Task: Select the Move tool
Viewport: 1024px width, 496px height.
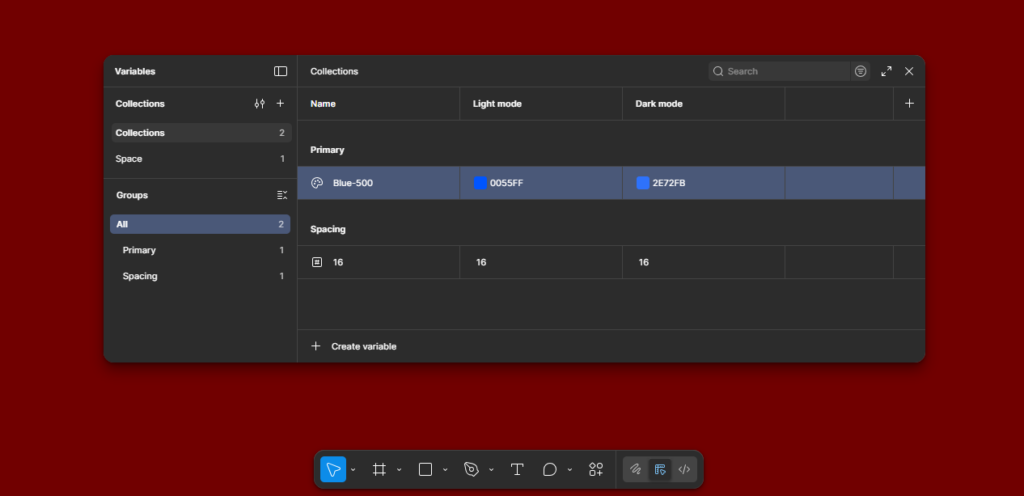Action: click(333, 469)
